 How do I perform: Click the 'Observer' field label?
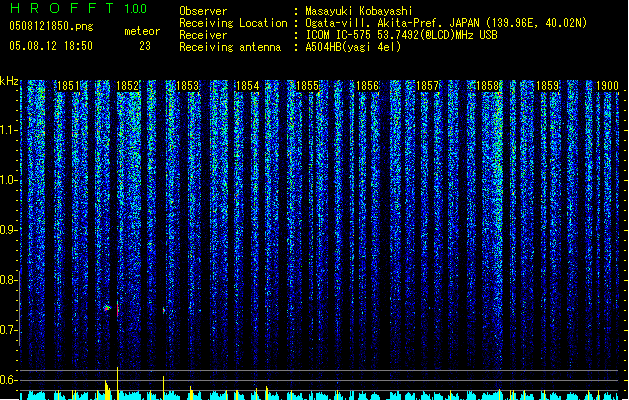click(203, 11)
